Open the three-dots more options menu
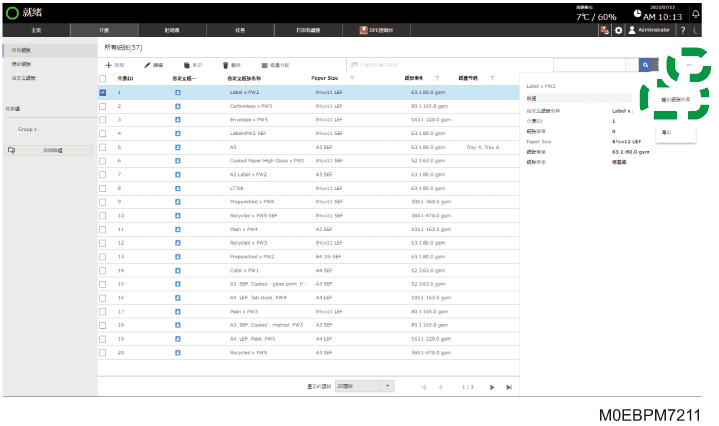 689,65
